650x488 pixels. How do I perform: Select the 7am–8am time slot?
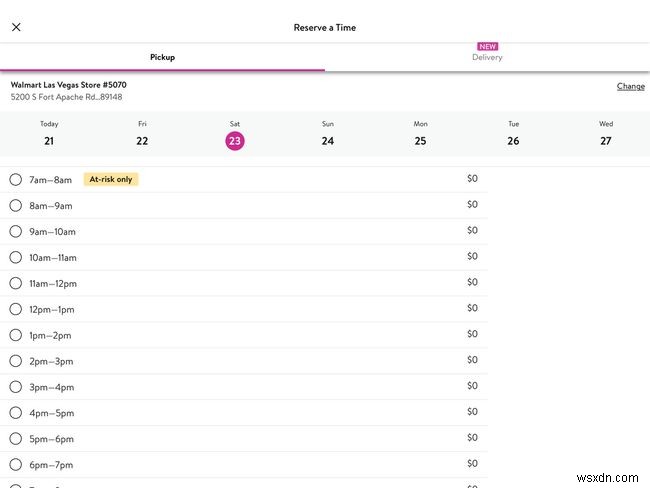click(16, 180)
